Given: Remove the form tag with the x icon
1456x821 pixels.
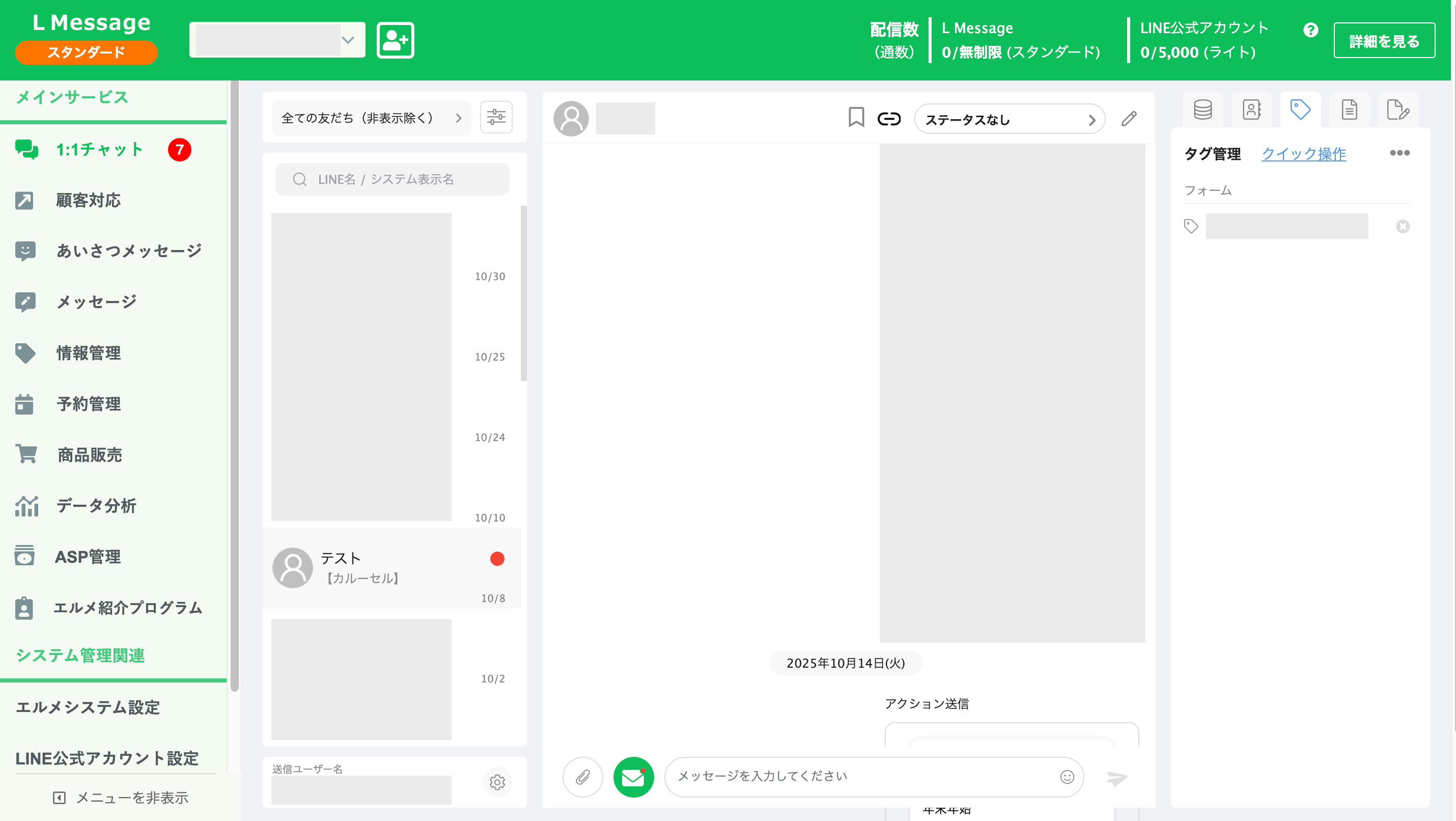Looking at the screenshot, I should (1403, 226).
